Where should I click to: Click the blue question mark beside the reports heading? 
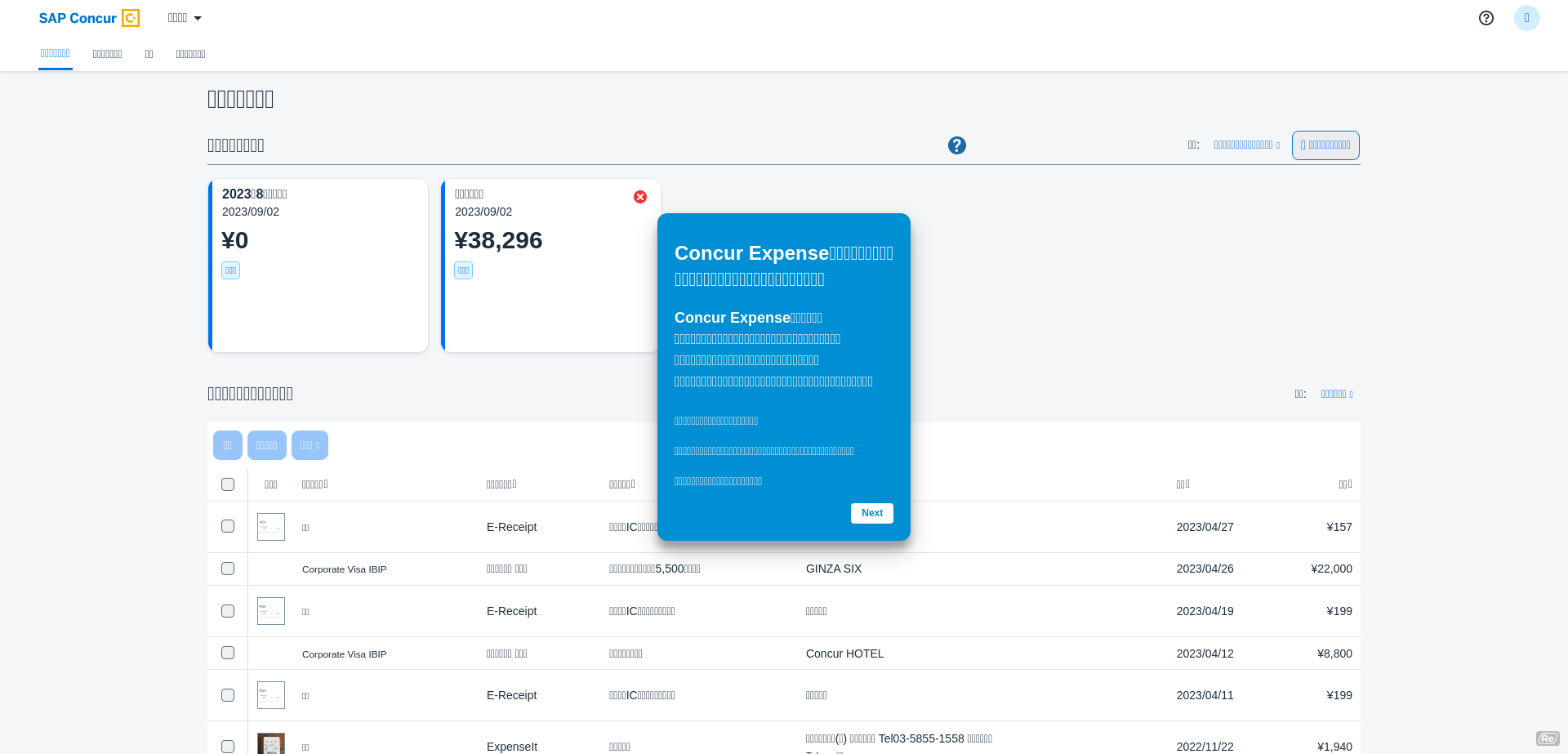pyautogui.click(x=957, y=145)
